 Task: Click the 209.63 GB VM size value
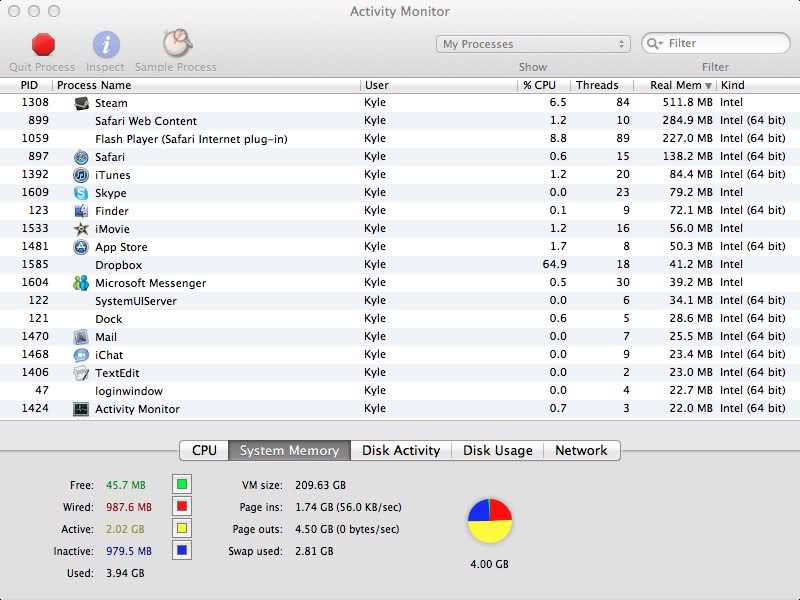(320, 485)
